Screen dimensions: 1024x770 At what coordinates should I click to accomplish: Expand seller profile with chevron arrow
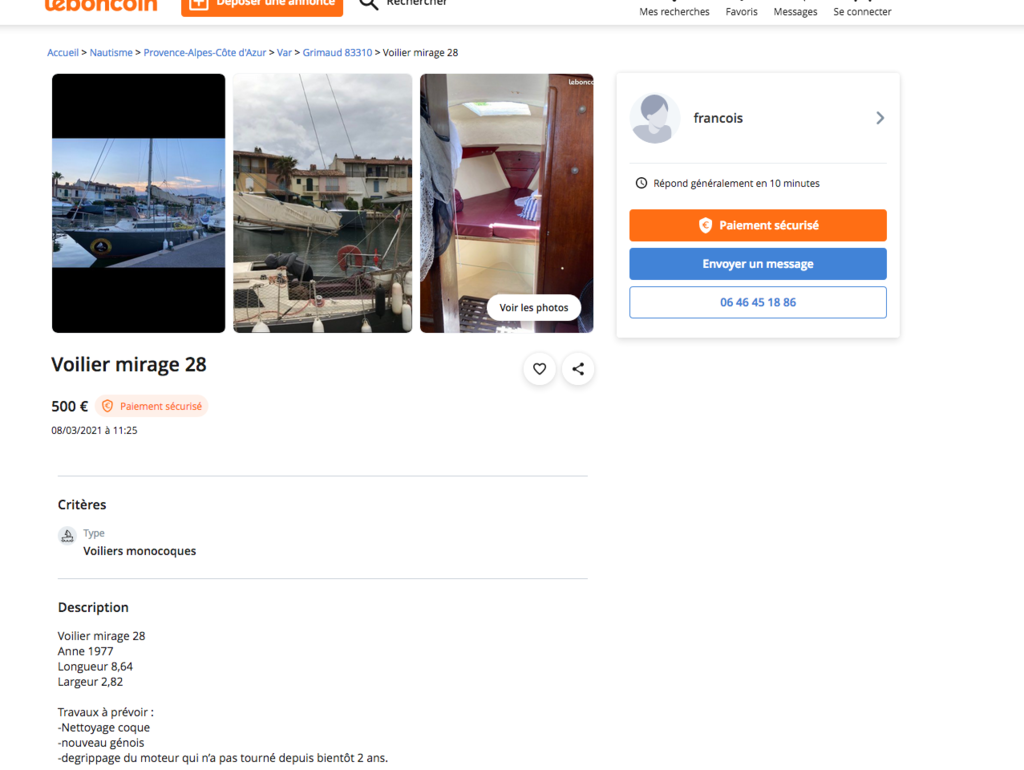pos(880,118)
